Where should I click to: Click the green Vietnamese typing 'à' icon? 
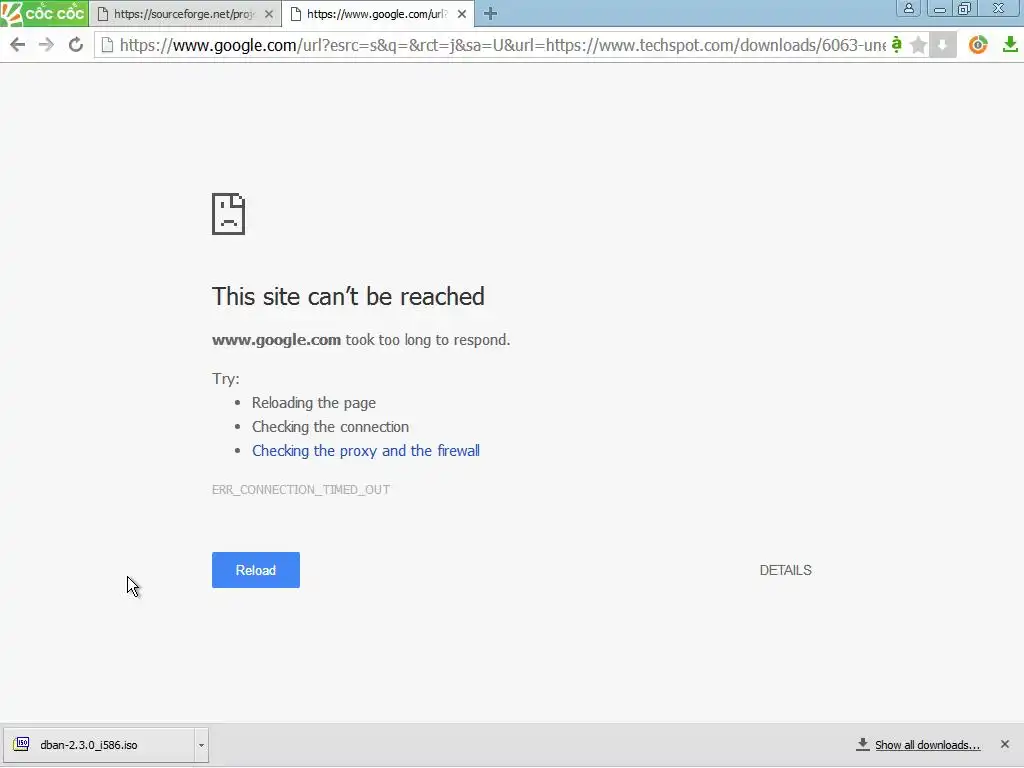[x=897, y=44]
